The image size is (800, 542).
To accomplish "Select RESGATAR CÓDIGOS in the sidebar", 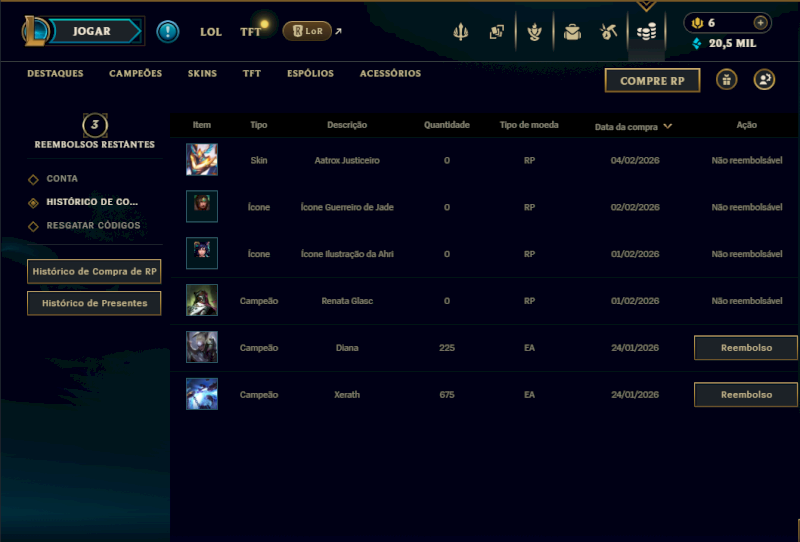I will click(93, 226).
